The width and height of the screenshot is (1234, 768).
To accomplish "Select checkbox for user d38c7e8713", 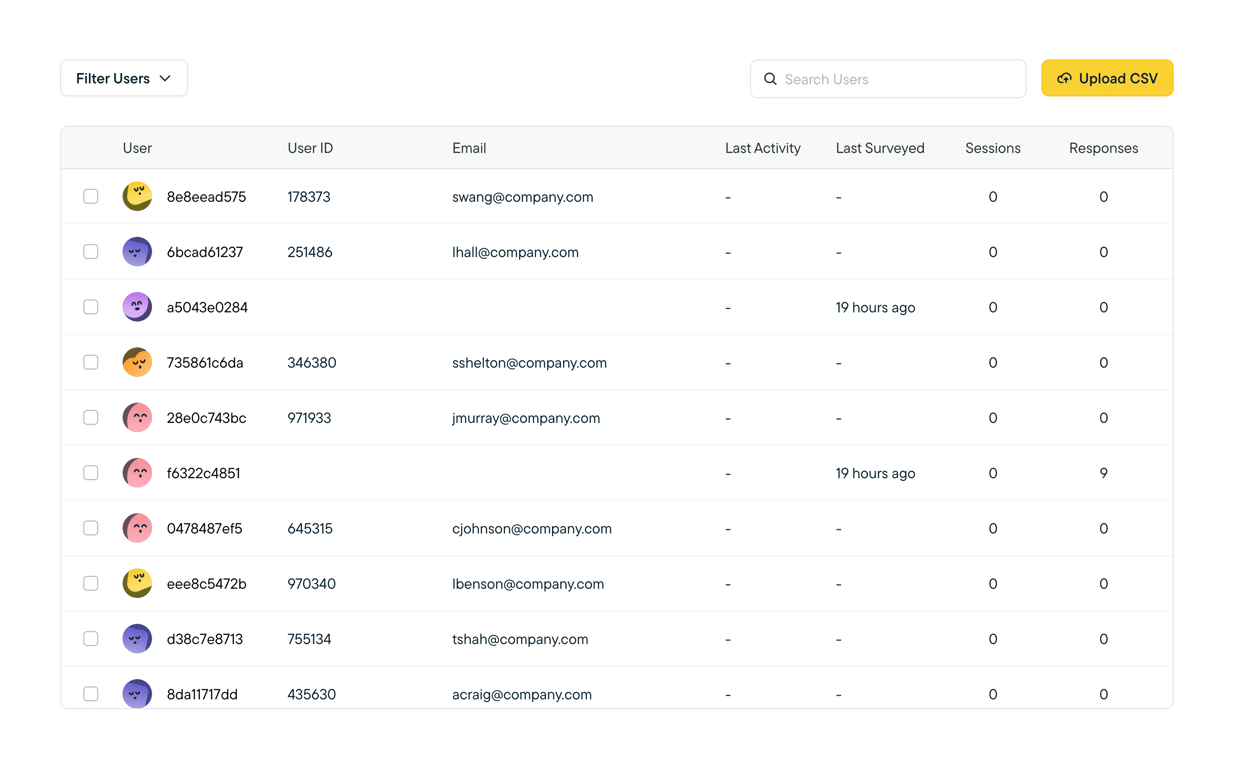I will pos(91,639).
